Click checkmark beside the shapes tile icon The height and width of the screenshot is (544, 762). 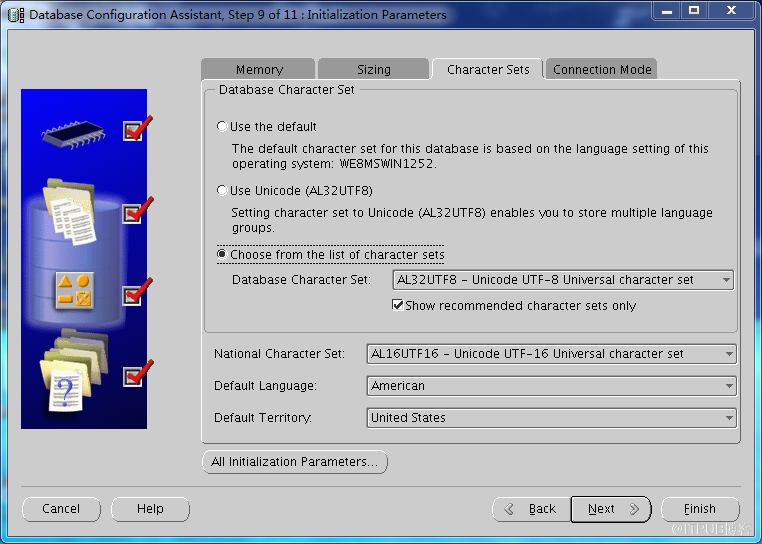[138, 292]
